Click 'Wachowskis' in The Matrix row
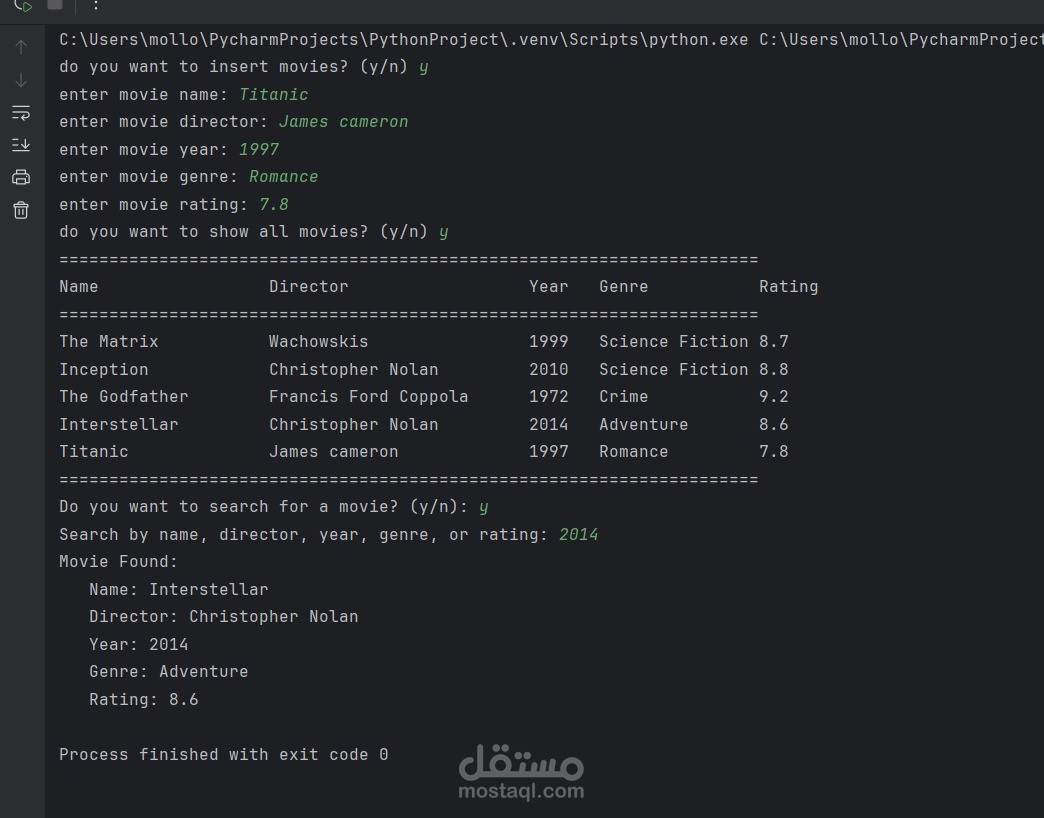This screenshot has height=818, width=1044. 318,342
